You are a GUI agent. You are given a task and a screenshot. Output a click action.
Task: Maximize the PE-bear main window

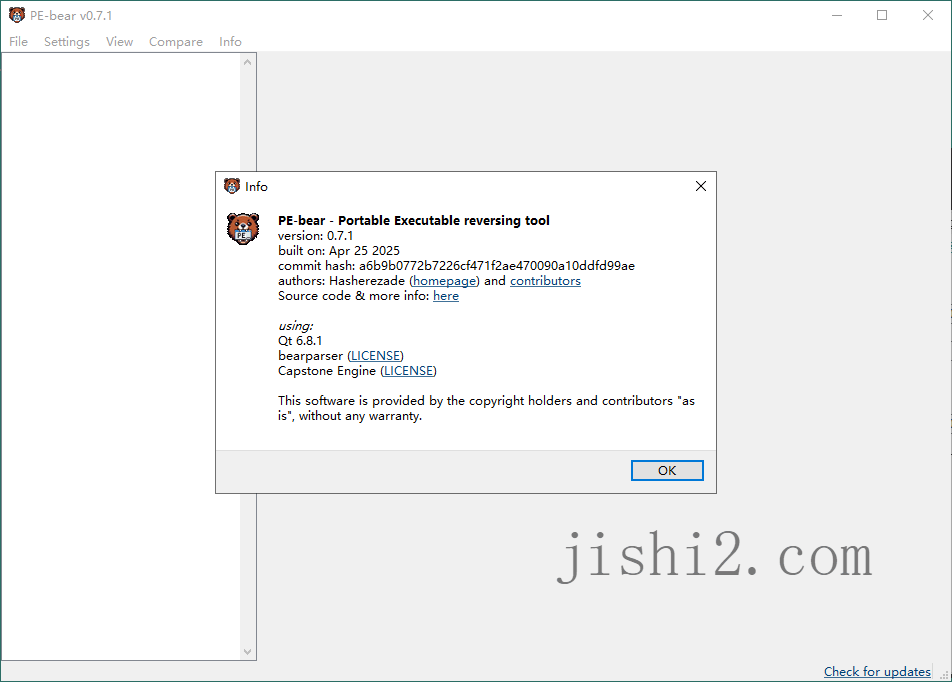882,15
